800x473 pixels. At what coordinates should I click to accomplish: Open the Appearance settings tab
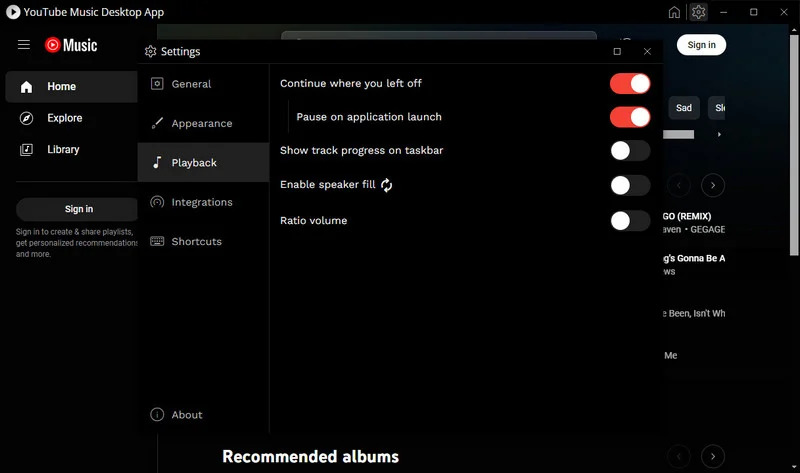point(201,124)
